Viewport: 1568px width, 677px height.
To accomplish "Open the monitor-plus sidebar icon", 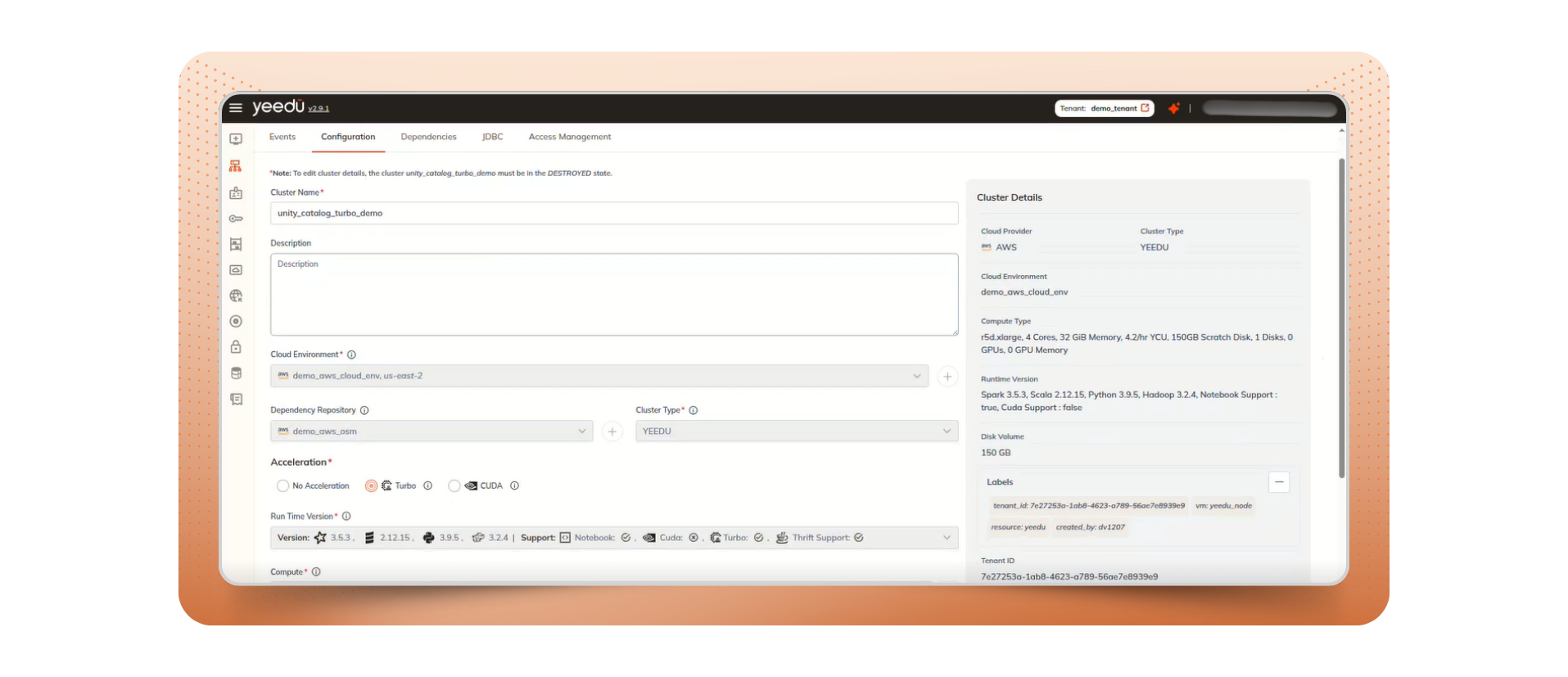I will [x=236, y=139].
